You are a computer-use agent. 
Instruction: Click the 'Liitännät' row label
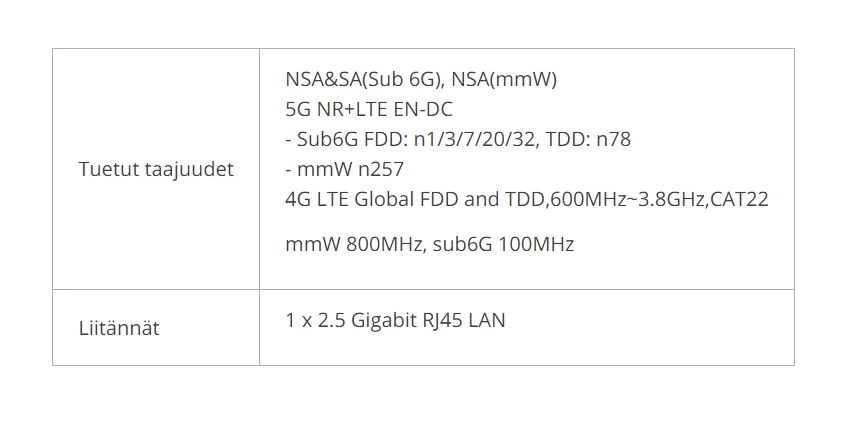tap(119, 328)
